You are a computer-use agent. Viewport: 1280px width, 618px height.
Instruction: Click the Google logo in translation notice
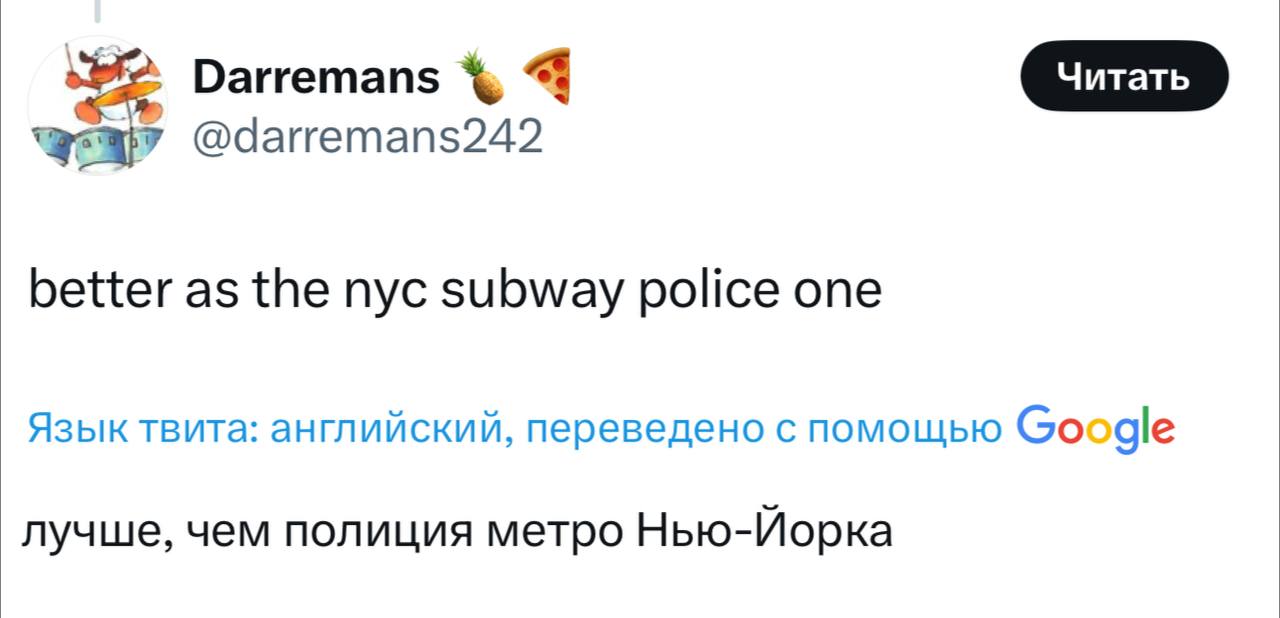coord(1095,431)
